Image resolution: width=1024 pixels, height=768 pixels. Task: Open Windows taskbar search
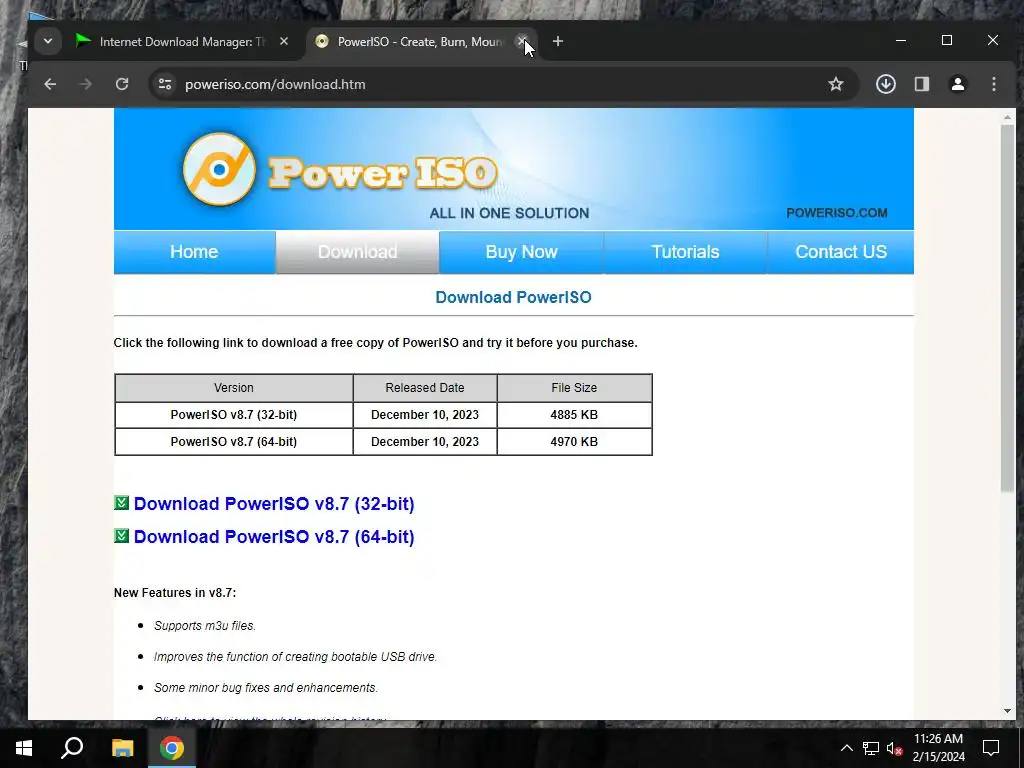coord(72,748)
